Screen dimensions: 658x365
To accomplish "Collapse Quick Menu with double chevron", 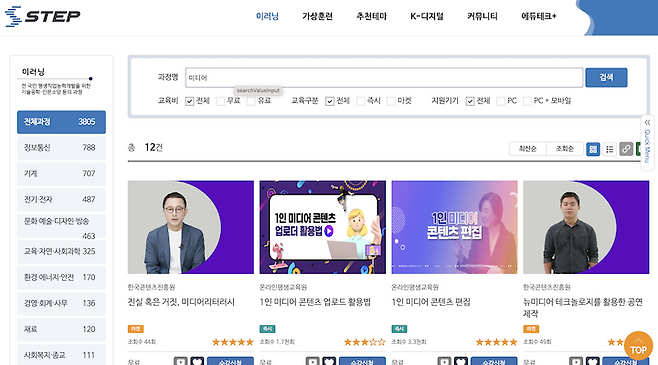I will (x=647, y=123).
